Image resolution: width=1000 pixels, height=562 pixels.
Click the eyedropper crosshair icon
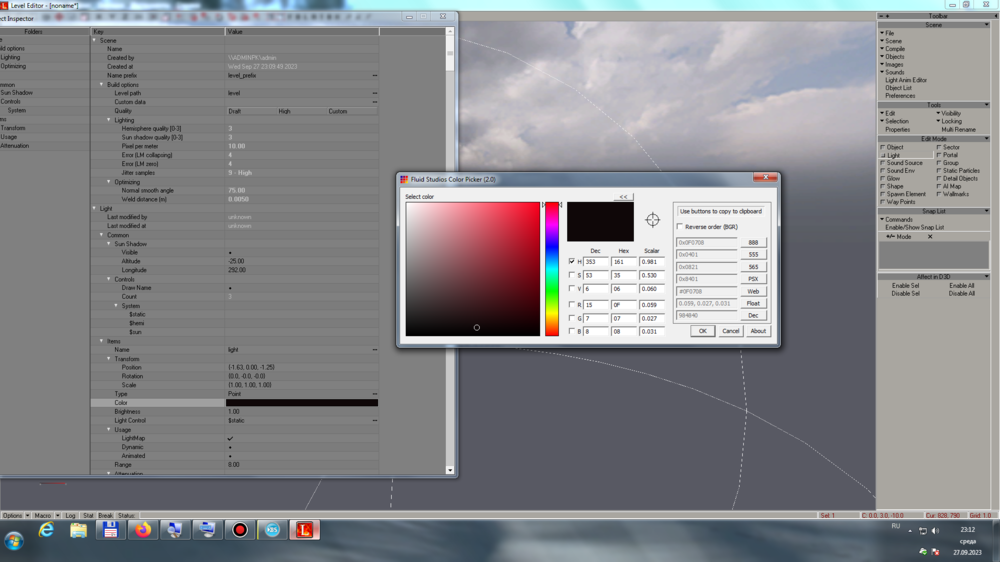652,220
